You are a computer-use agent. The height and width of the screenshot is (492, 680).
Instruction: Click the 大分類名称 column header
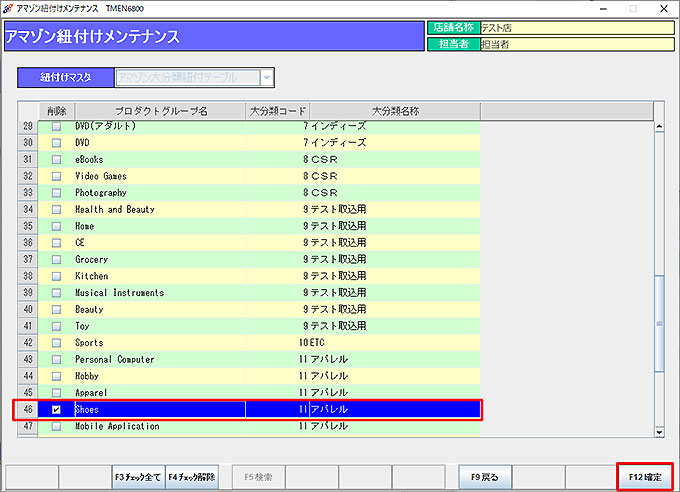click(x=394, y=110)
